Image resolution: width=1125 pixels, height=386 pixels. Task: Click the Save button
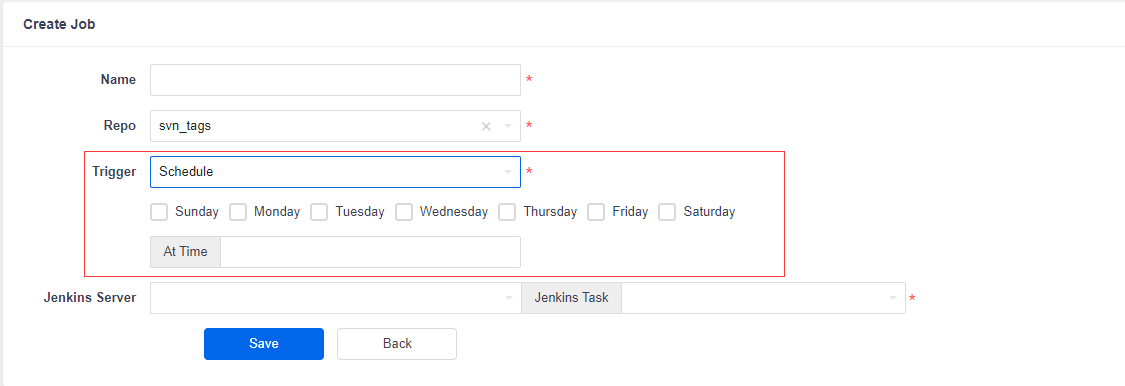click(264, 344)
